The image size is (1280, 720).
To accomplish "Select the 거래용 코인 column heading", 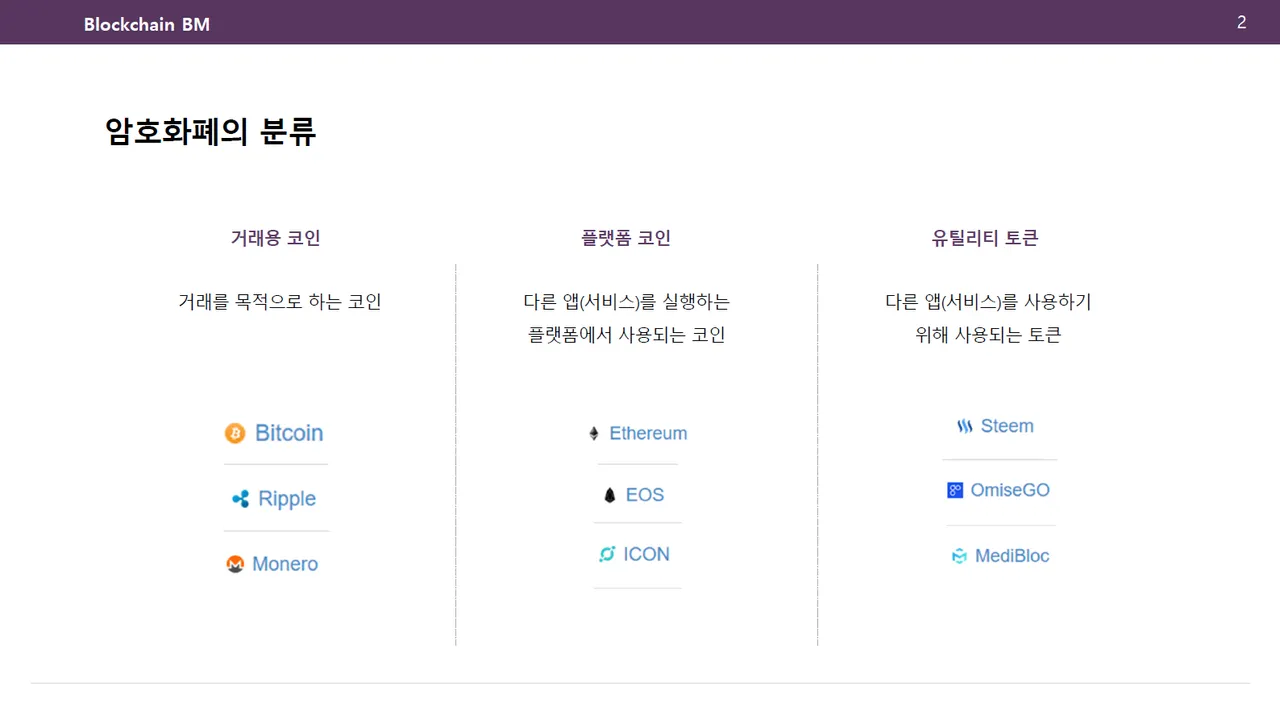I will coord(276,238).
